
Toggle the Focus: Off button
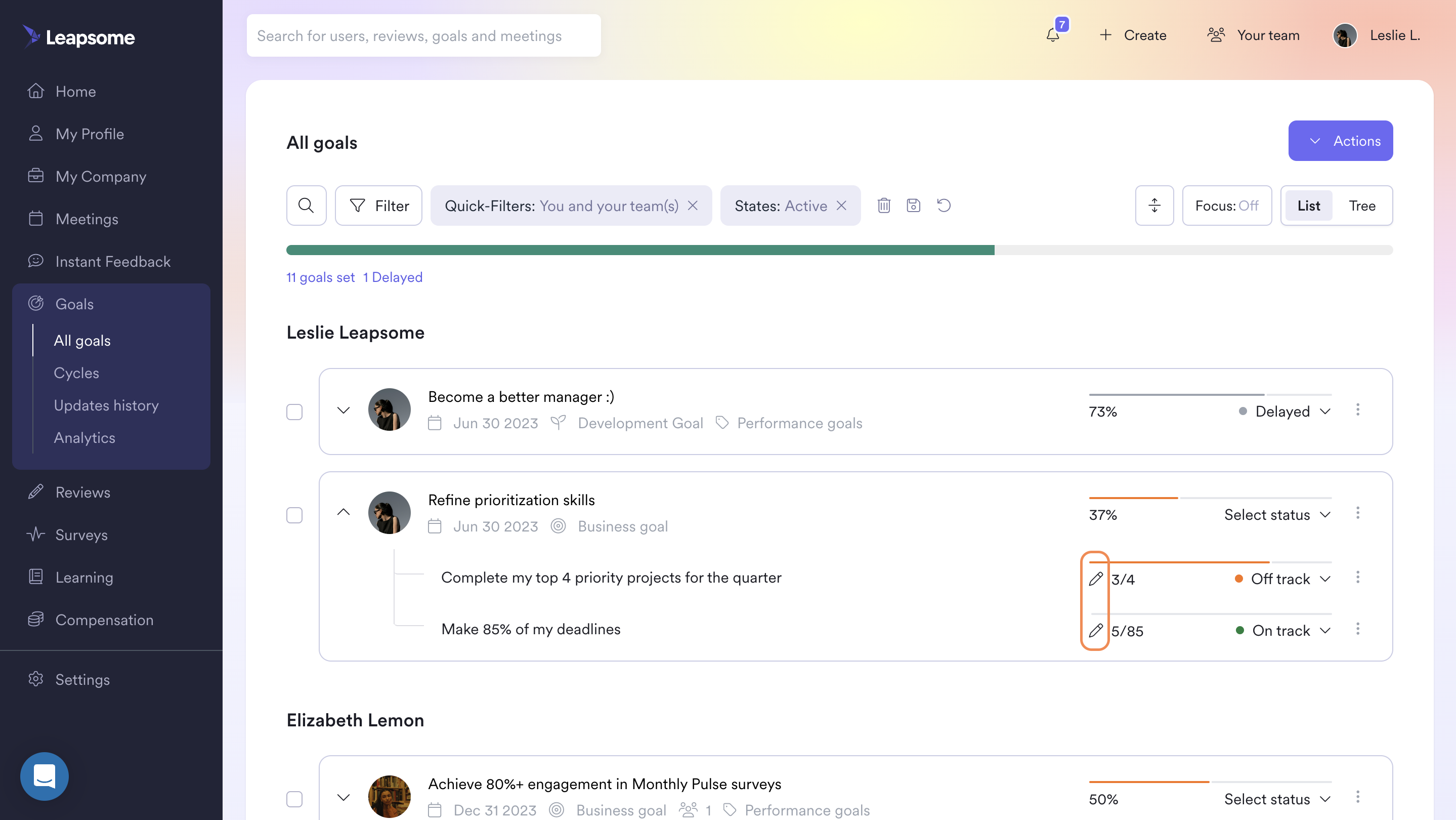coord(1226,206)
